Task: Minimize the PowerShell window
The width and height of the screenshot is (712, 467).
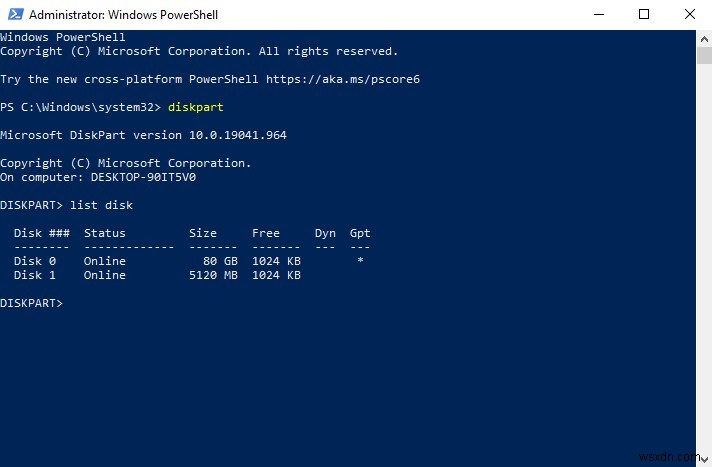Action: (598, 15)
